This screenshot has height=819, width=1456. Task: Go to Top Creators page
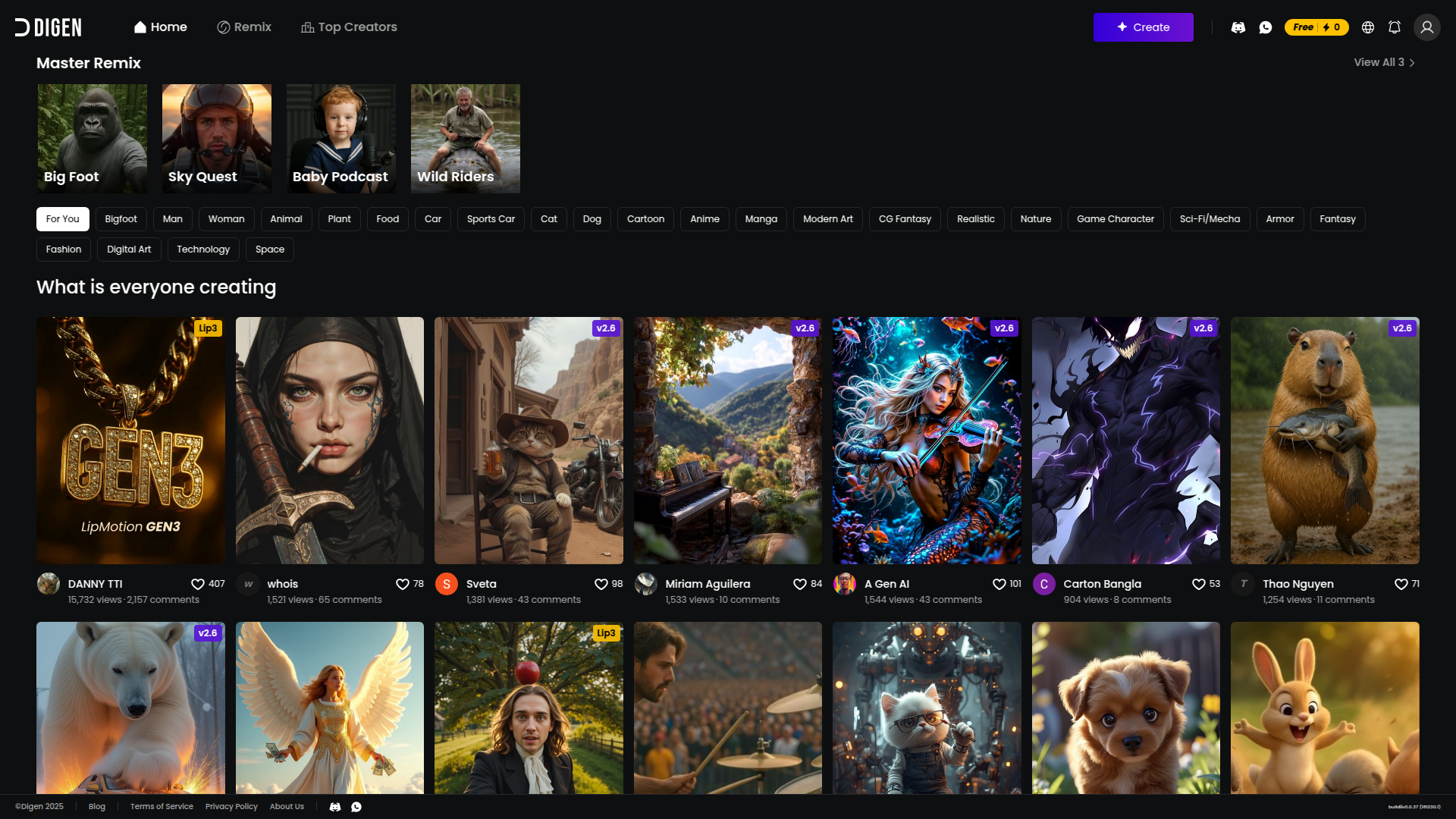[x=349, y=27]
